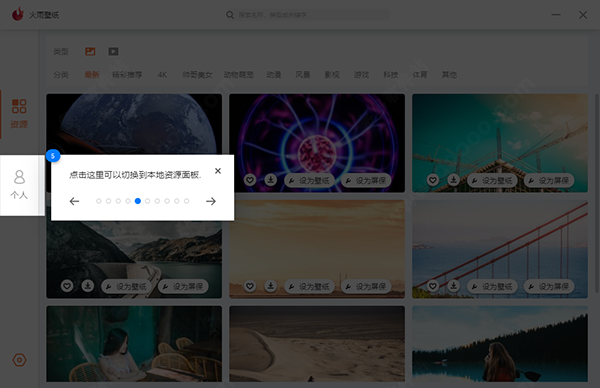This screenshot has height=388, width=600.
Task: Go to next tutorial tip arrow
Action: [x=211, y=201]
